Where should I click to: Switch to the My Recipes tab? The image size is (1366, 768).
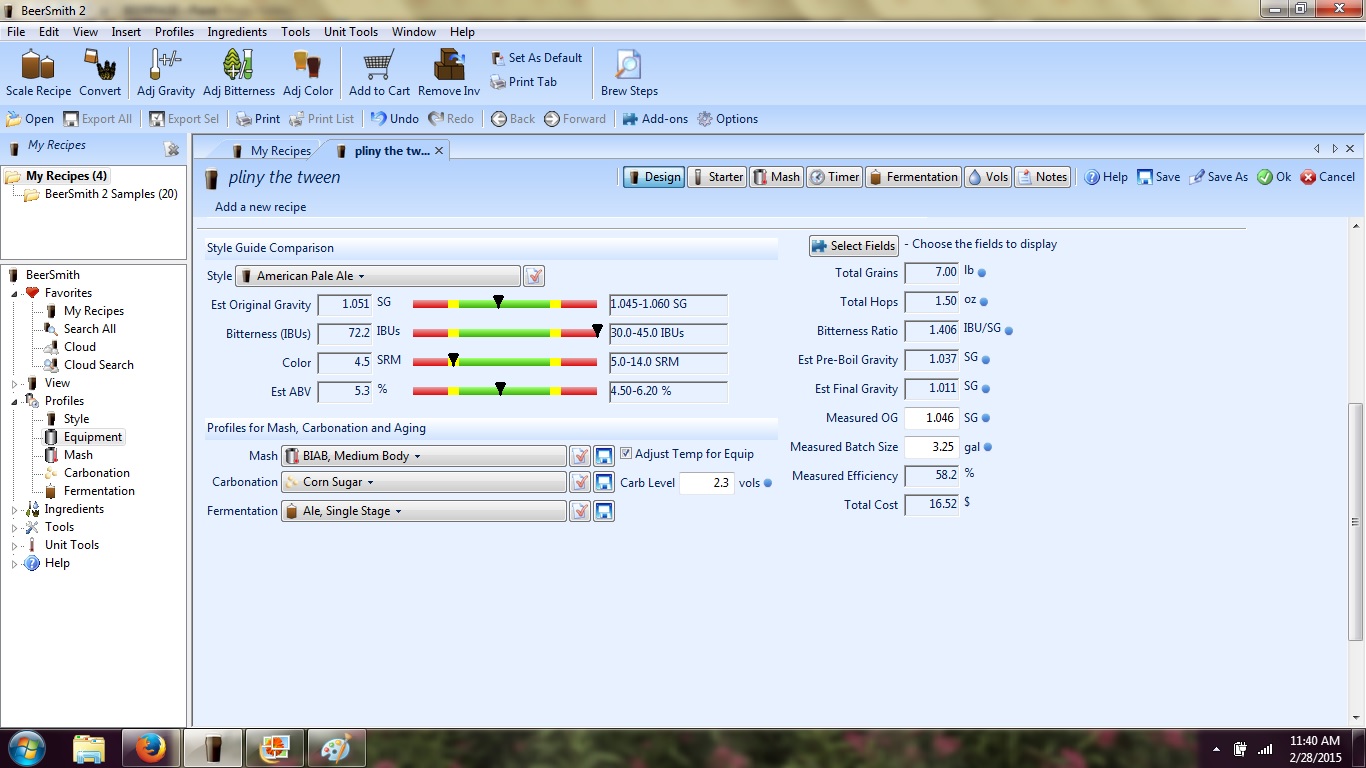click(270, 151)
